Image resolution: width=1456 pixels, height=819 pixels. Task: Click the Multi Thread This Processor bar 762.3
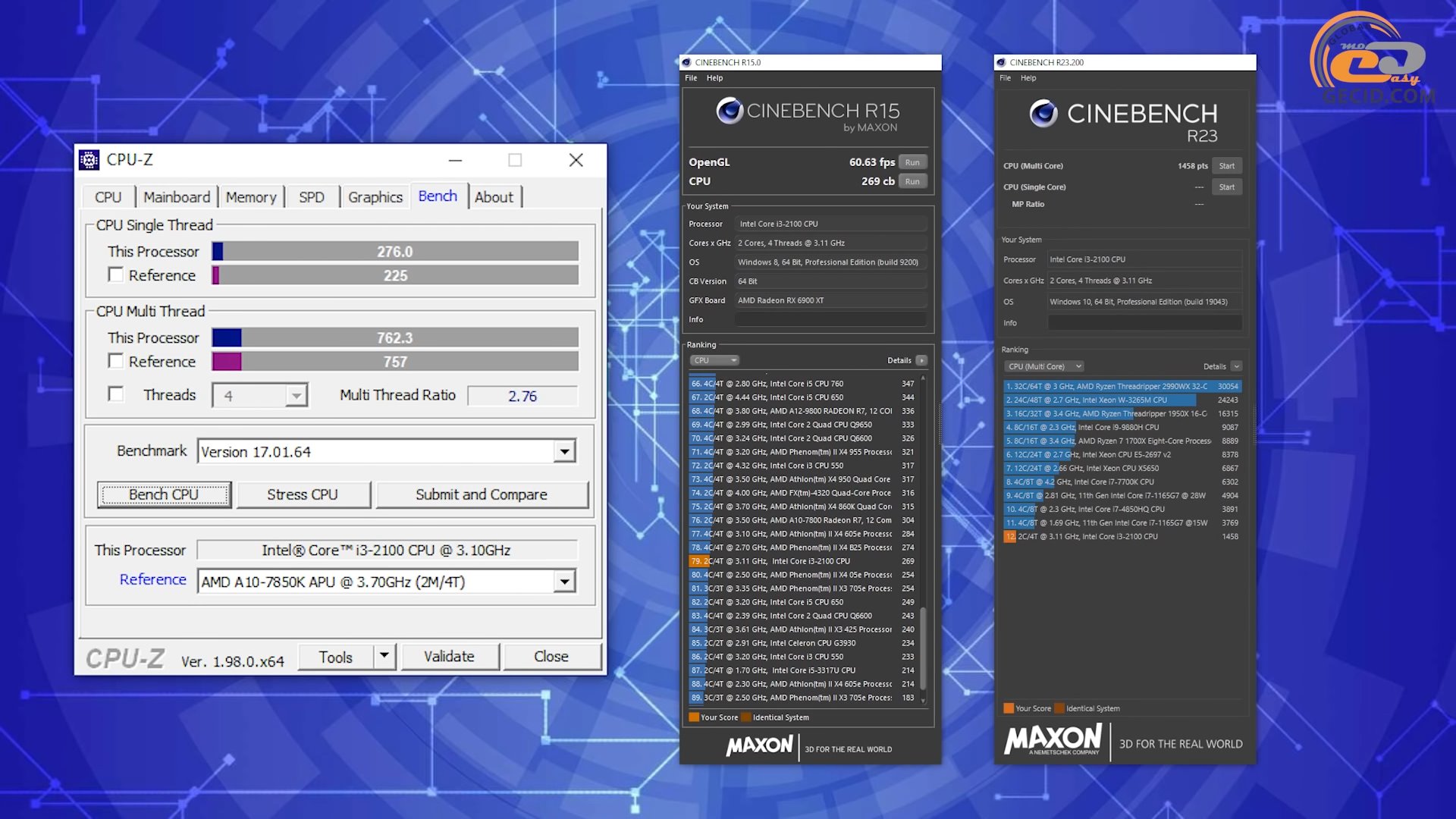(x=395, y=337)
